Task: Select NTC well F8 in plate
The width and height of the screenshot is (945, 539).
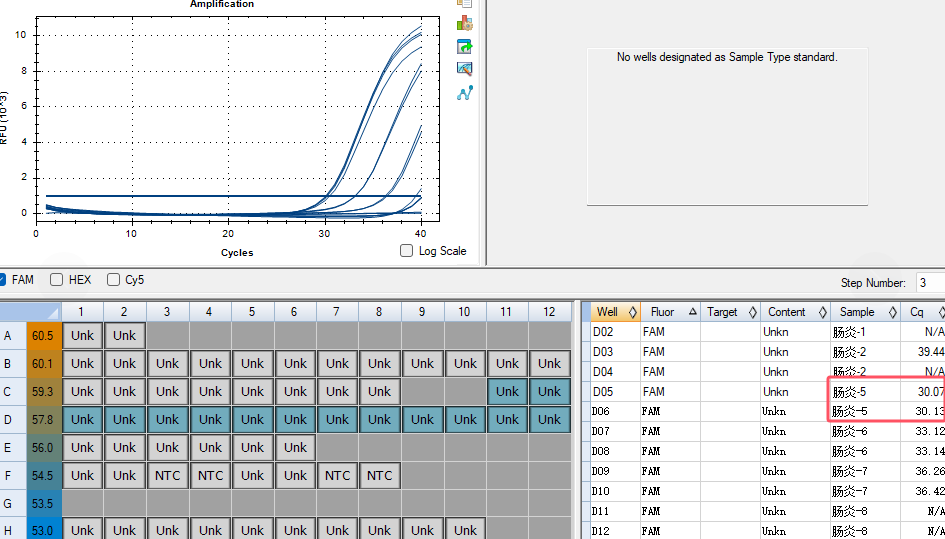Action: click(x=380, y=476)
